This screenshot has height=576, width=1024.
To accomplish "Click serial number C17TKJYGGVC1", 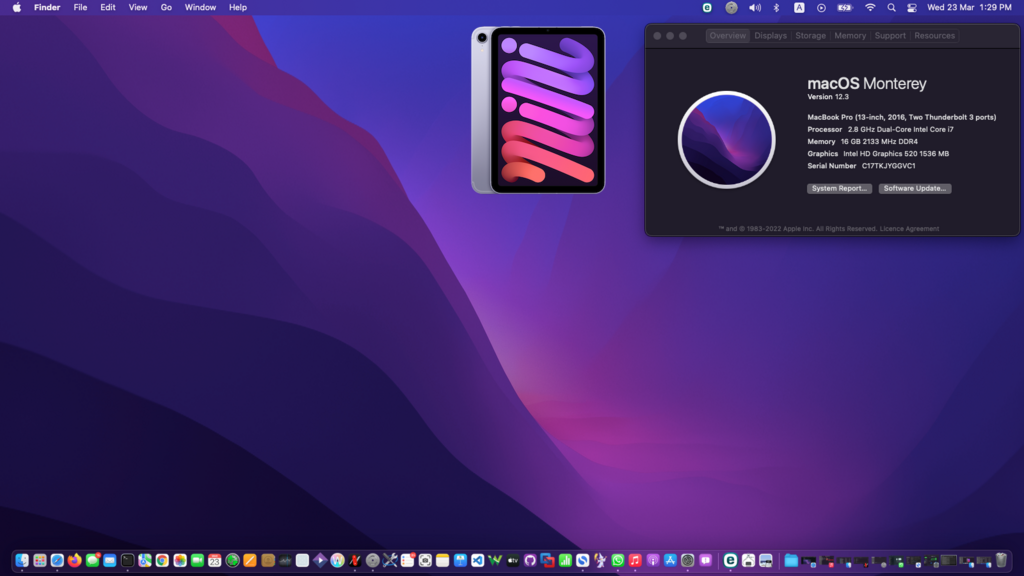I will pos(888,166).
